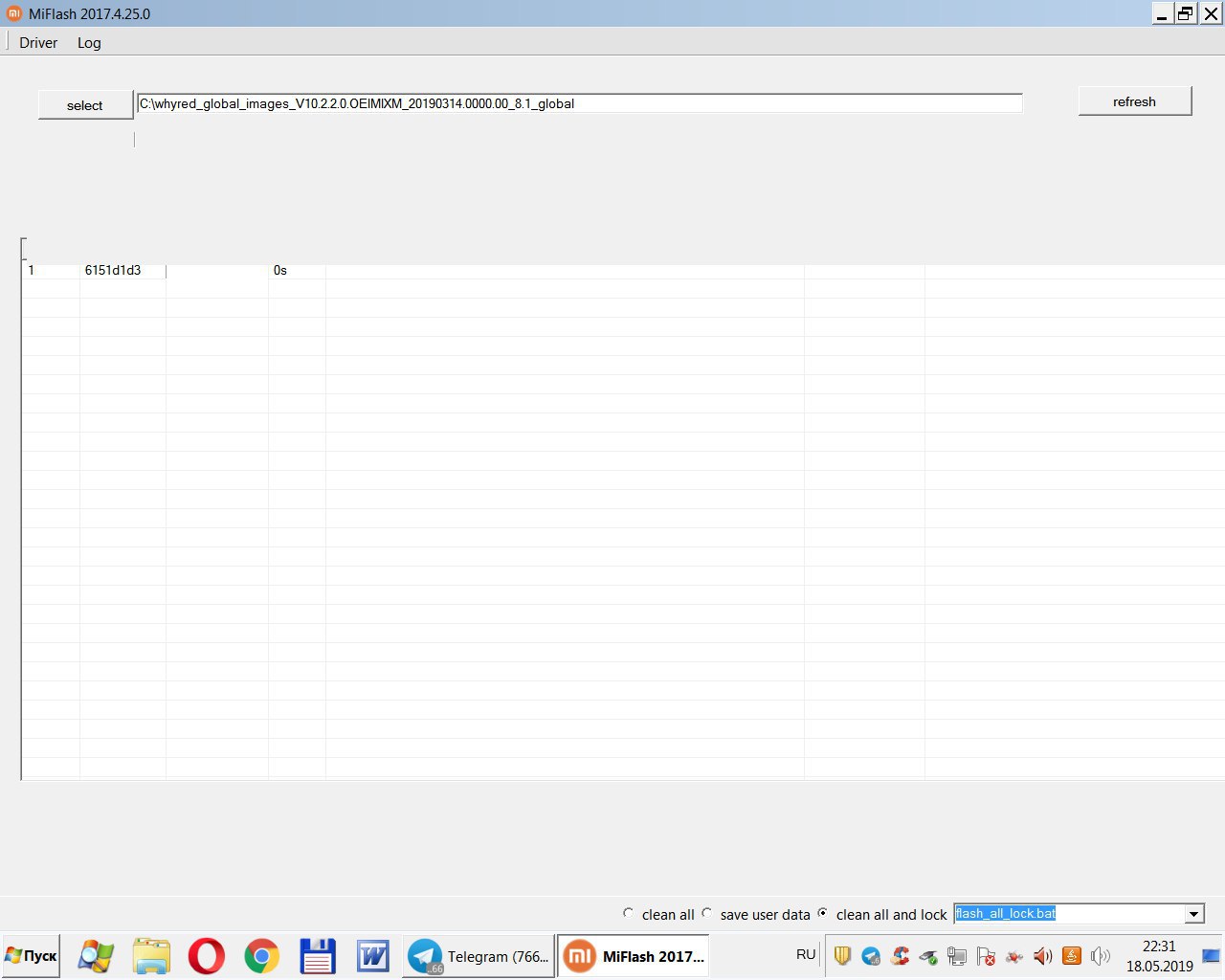The width and height of the screenshot is (1225, 980).
Task: Click the red speaker audio tray icon
Action: pyautogui.click(x=1043, y=955)
